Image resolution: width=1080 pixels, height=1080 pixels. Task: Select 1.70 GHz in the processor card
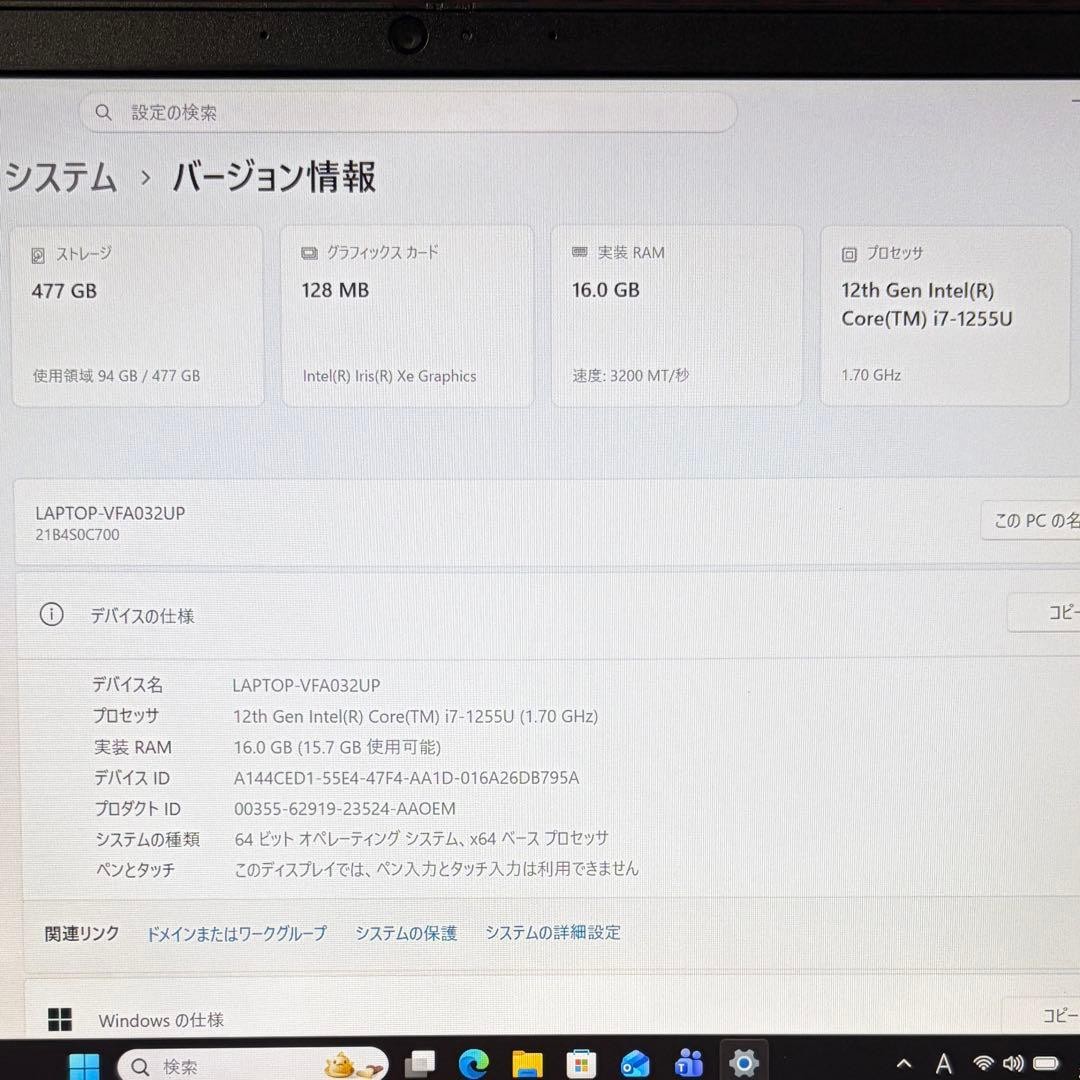point(871,375)
